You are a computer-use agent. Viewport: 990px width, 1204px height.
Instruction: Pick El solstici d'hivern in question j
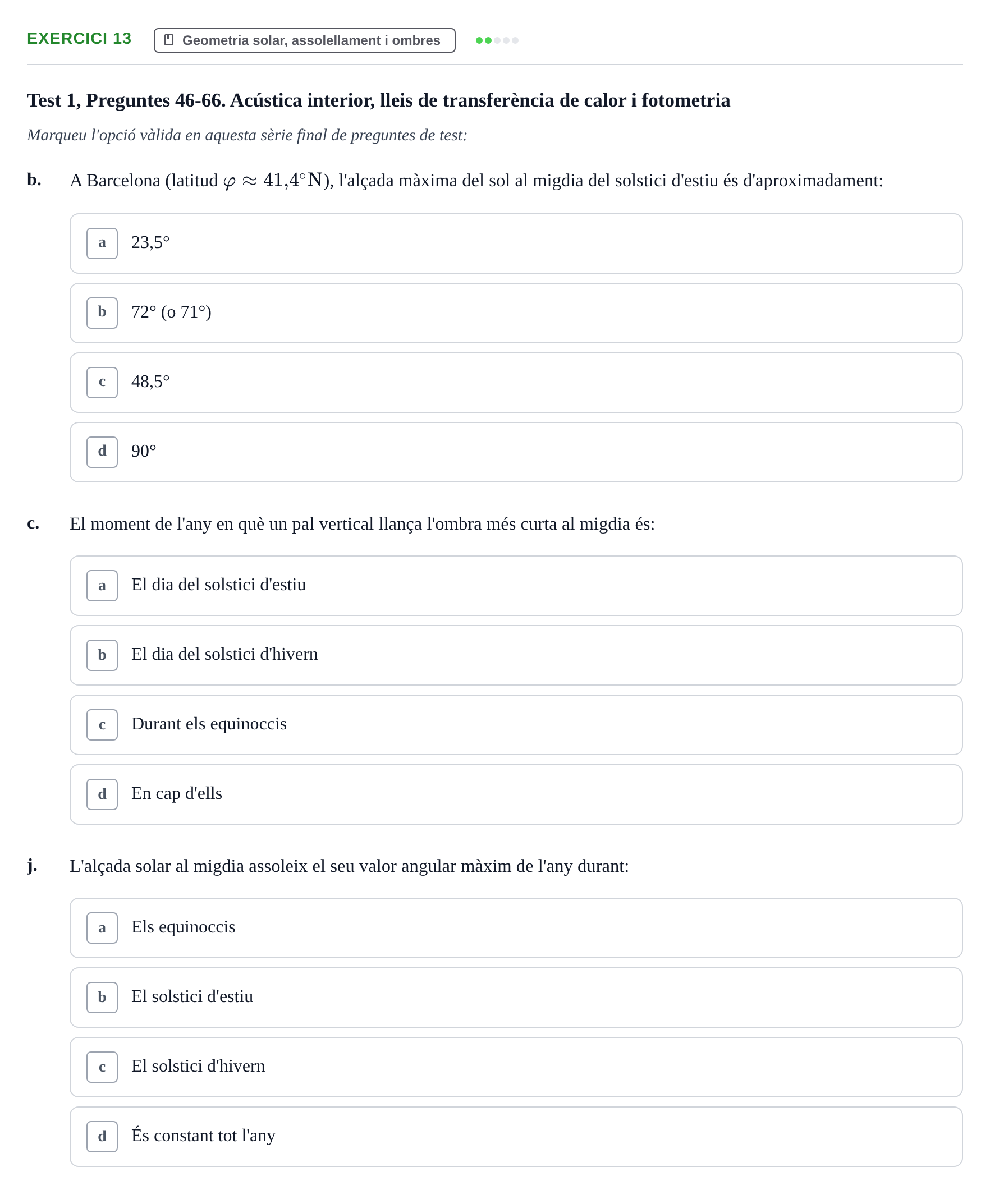pos(516,1067)
